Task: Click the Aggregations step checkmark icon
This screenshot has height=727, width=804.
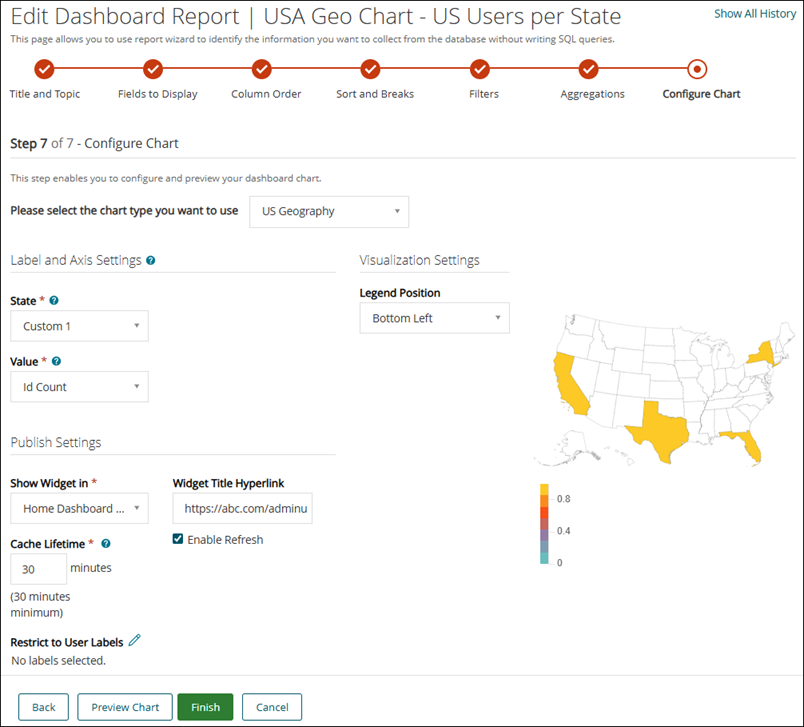Action: click(589, 69)
